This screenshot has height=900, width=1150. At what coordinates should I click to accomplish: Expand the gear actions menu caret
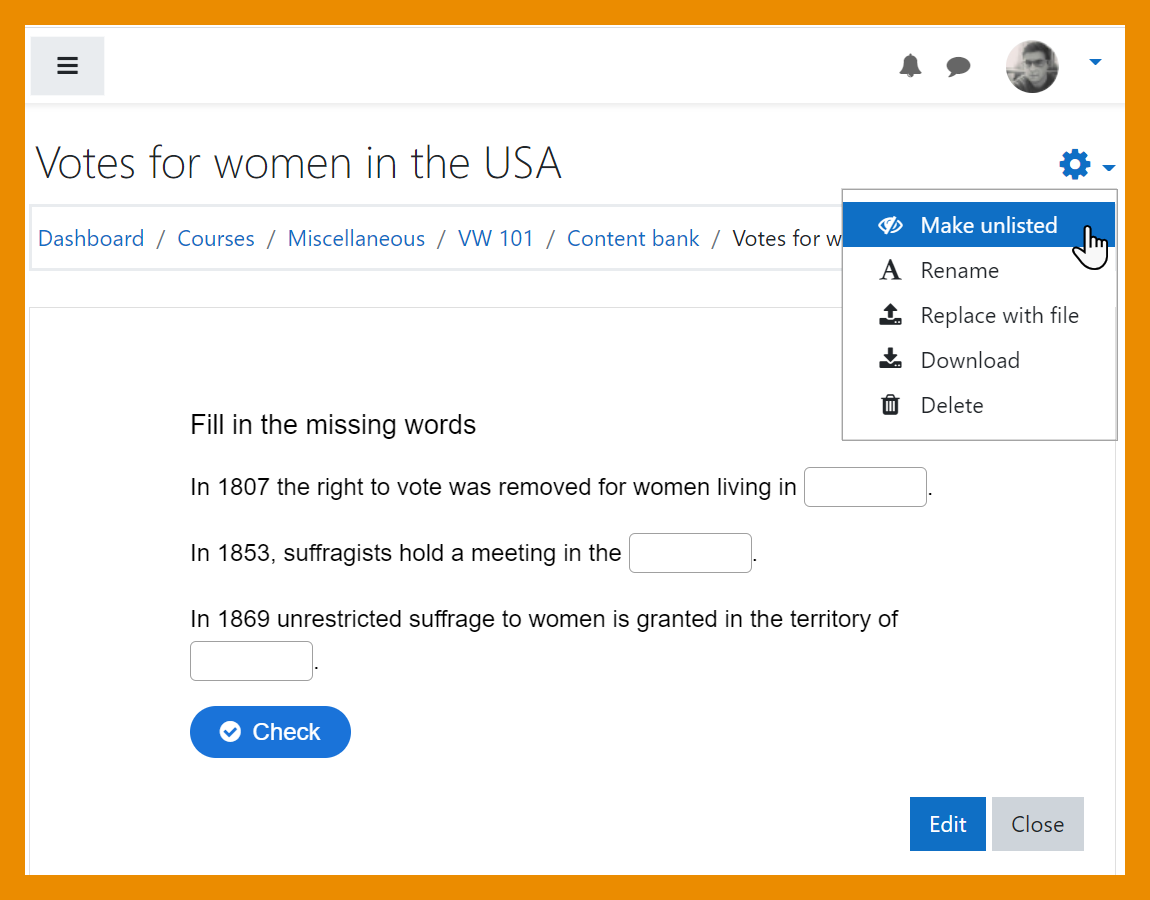point(1108,167)
